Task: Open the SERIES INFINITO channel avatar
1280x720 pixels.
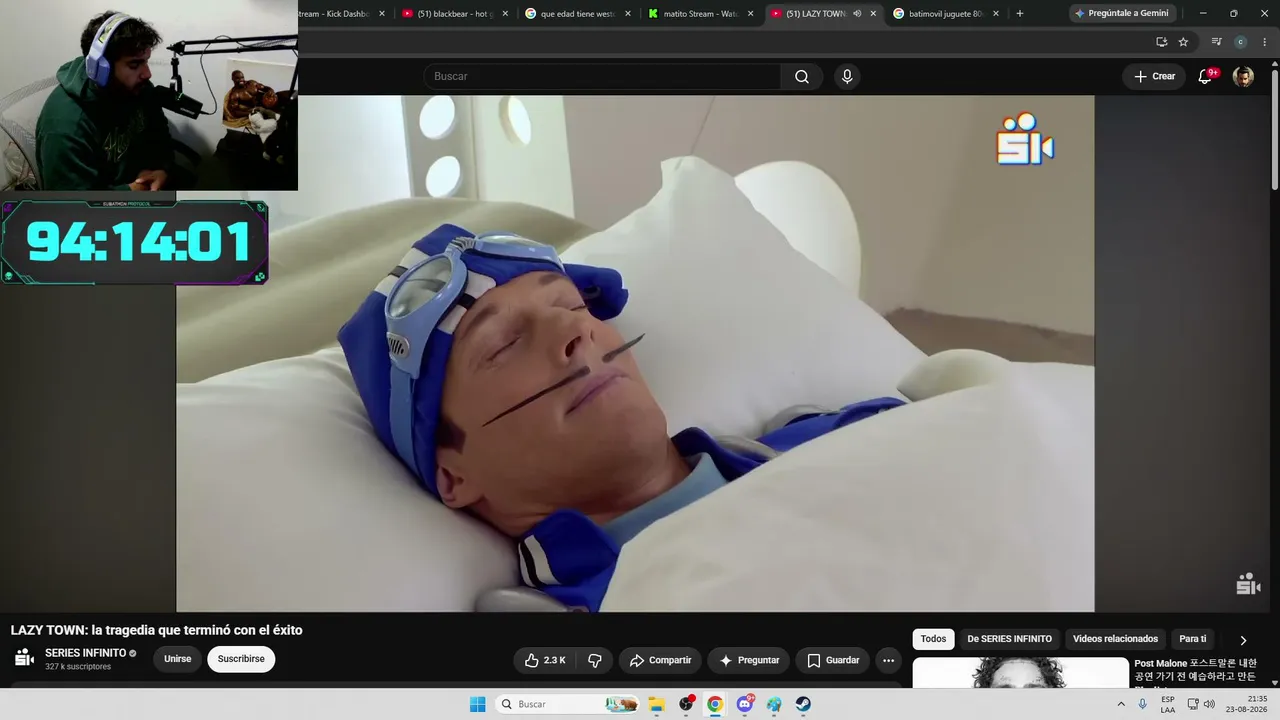Action: tap(24, 658)
